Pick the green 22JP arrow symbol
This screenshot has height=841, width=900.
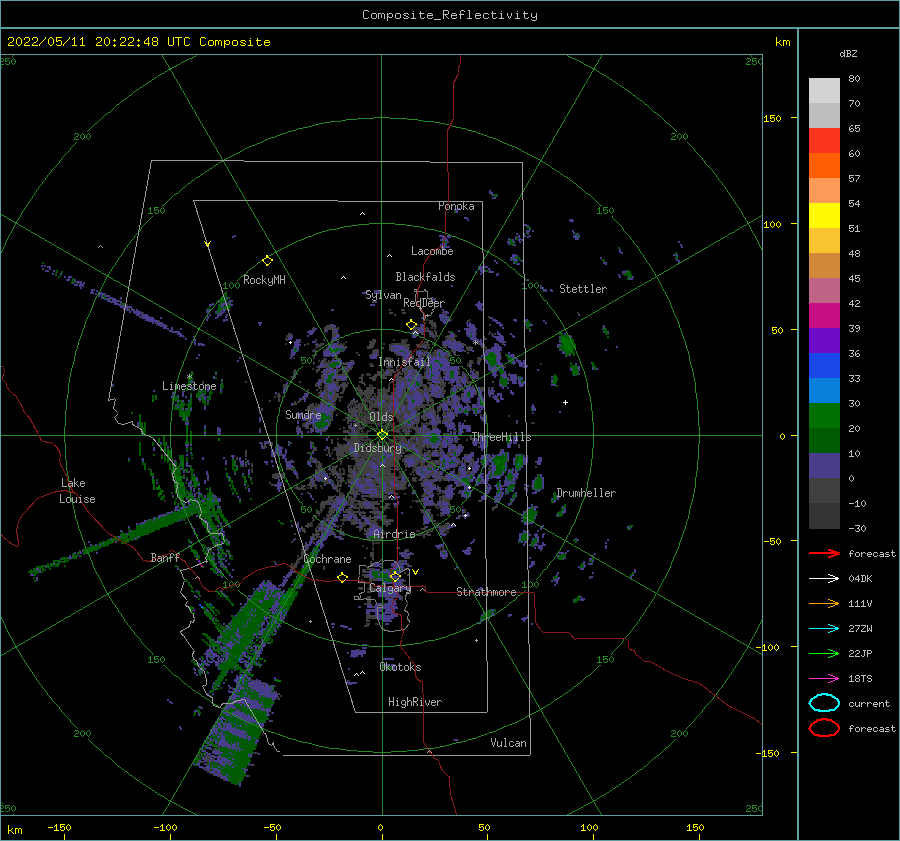(824, 653)
